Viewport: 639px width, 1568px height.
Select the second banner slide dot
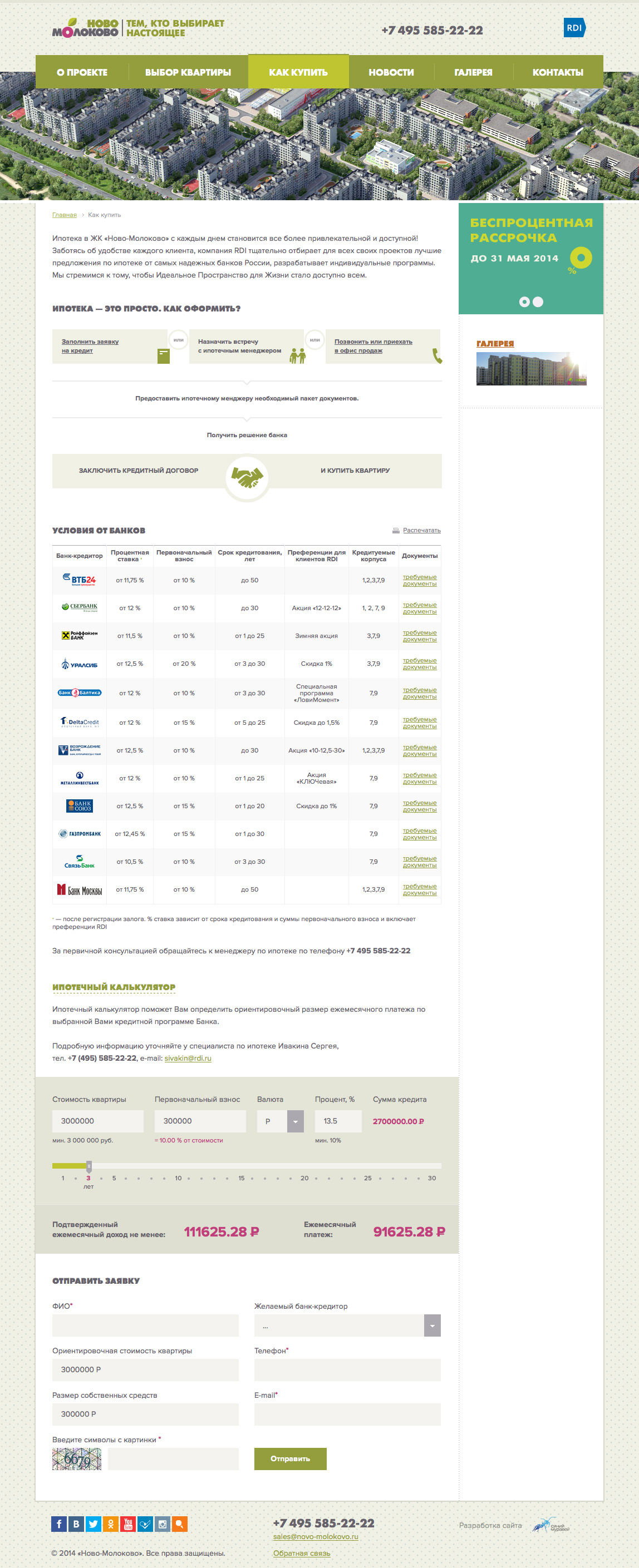coord(538,302)
